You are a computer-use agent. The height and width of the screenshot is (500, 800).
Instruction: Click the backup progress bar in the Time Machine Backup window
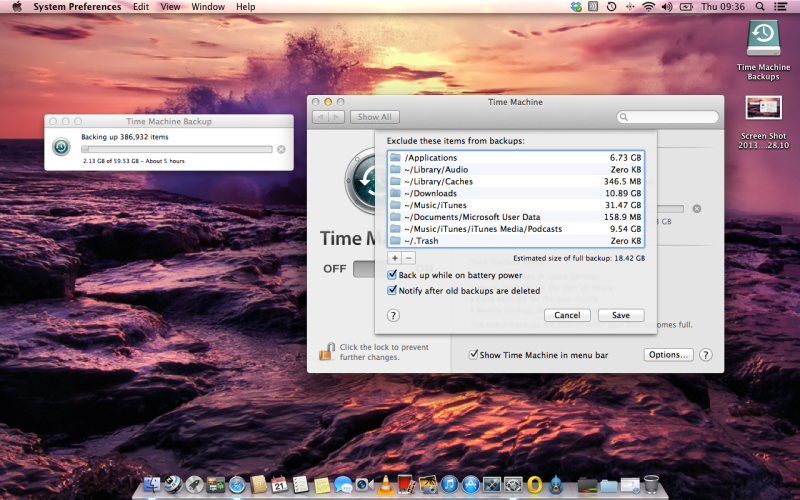[x=177, y=149]
